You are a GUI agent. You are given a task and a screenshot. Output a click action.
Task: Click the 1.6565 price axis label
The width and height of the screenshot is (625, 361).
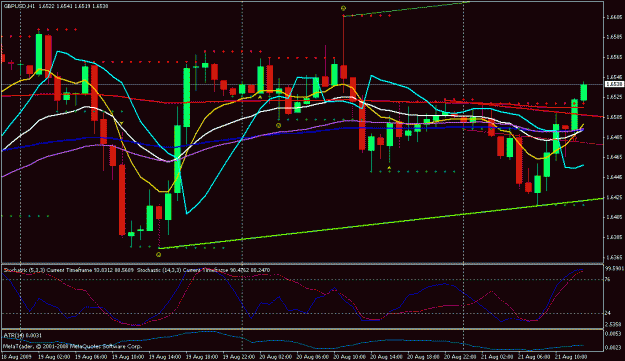[614, 57]
